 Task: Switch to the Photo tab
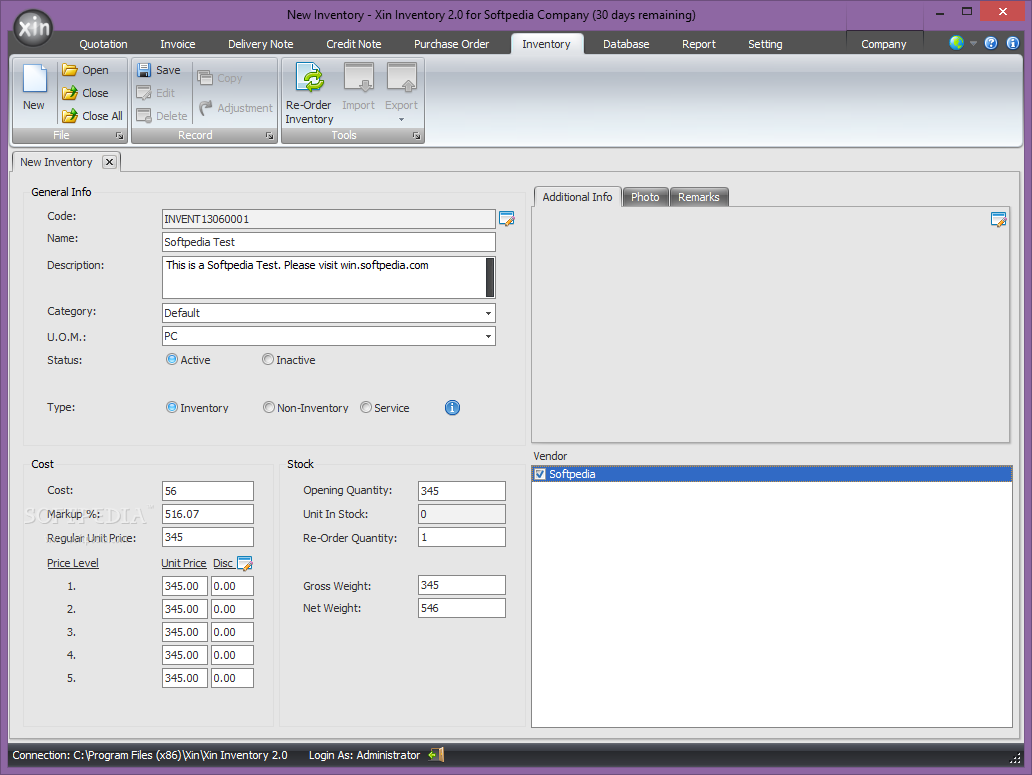pos(645,197)
